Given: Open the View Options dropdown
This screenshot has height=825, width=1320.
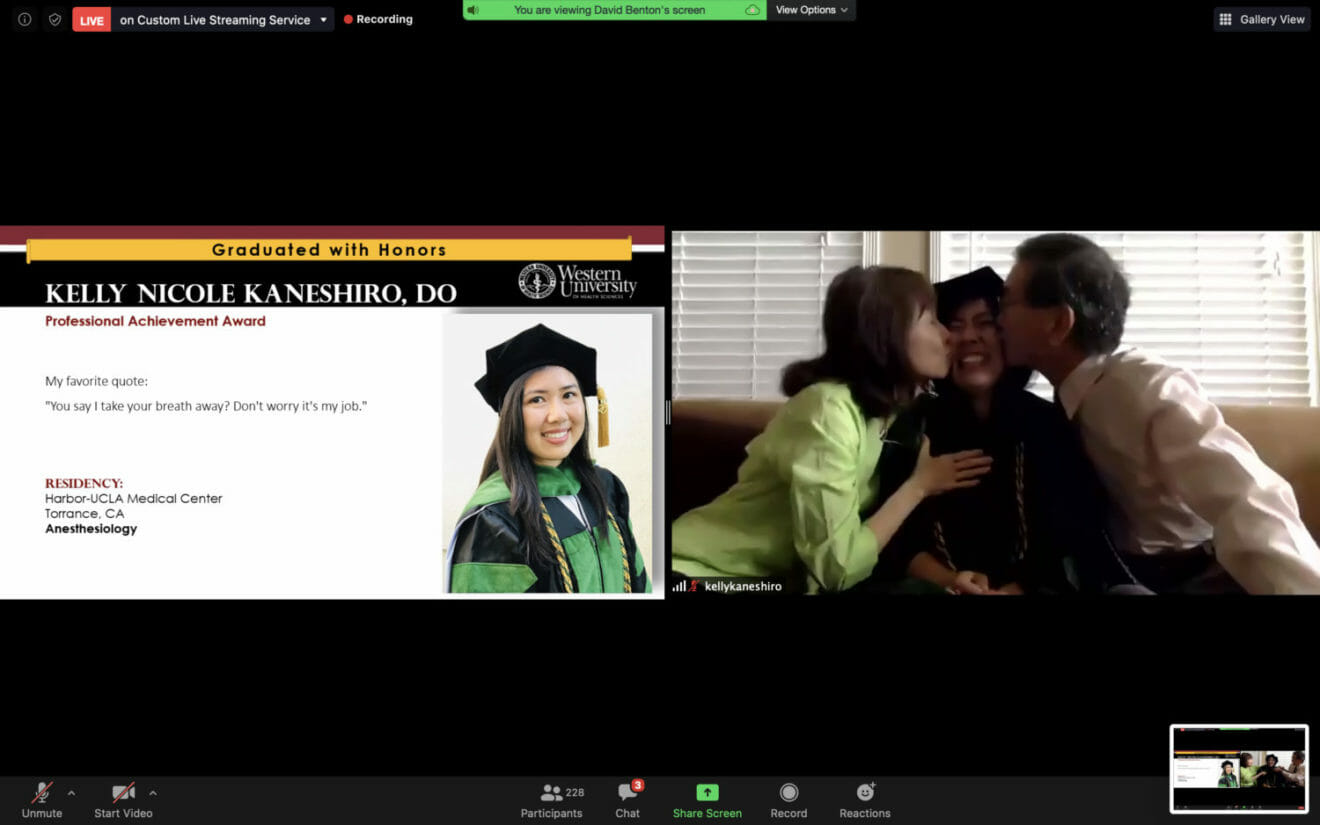Looking at the screenshot, I should click(x=810, y=10).
